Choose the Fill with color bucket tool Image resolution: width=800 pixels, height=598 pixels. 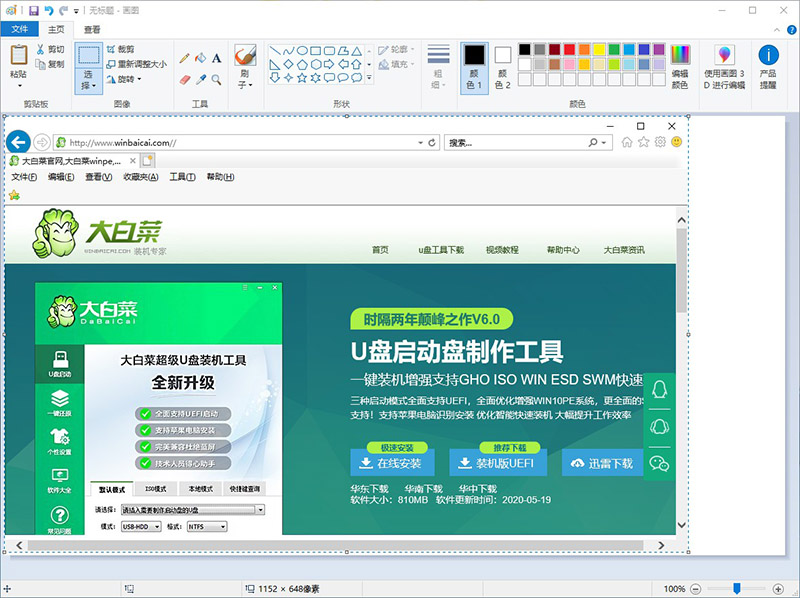[x=200, y=58]
